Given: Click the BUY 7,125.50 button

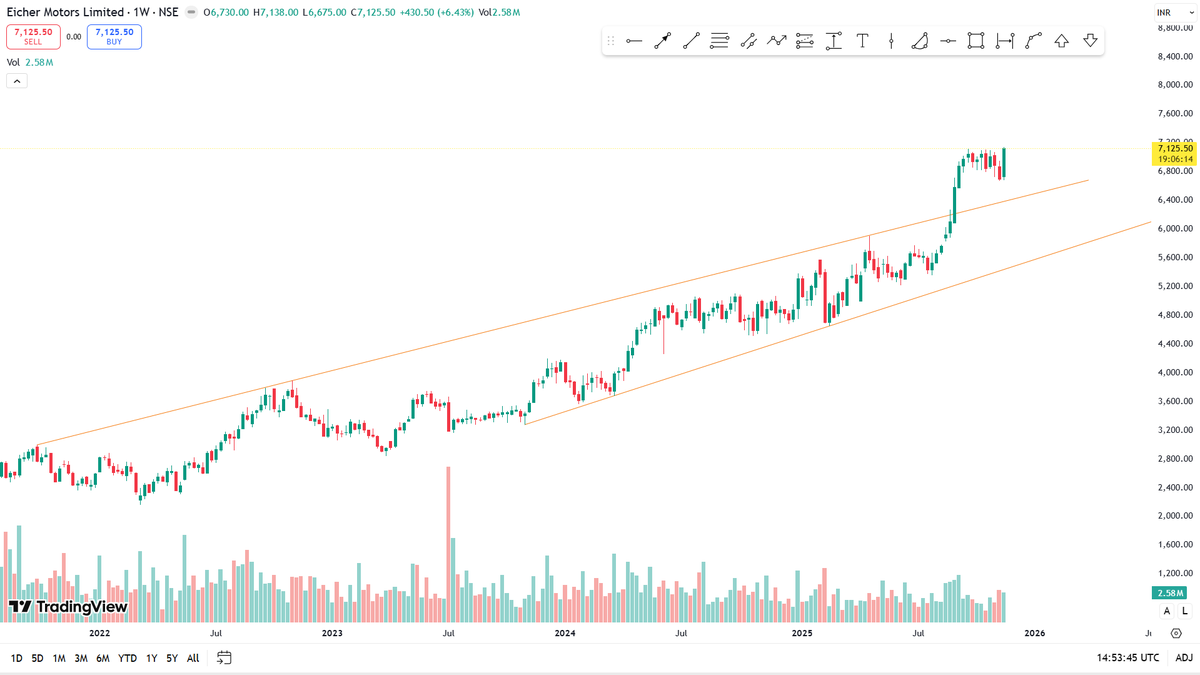Looking at the screenshot, I should [x=114, y=37].
